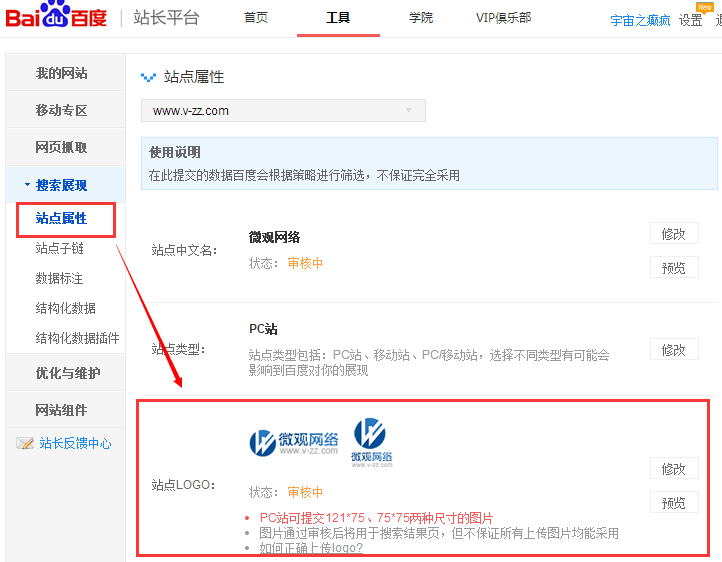The height and width of the screenshot is (562, 722).
Task: Click 审核中 status under 微观网络
Action: coord(305,263)
